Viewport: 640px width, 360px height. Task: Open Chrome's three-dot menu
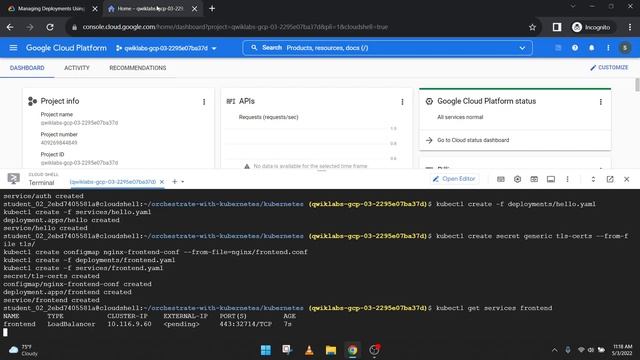(x=630, y=27)
